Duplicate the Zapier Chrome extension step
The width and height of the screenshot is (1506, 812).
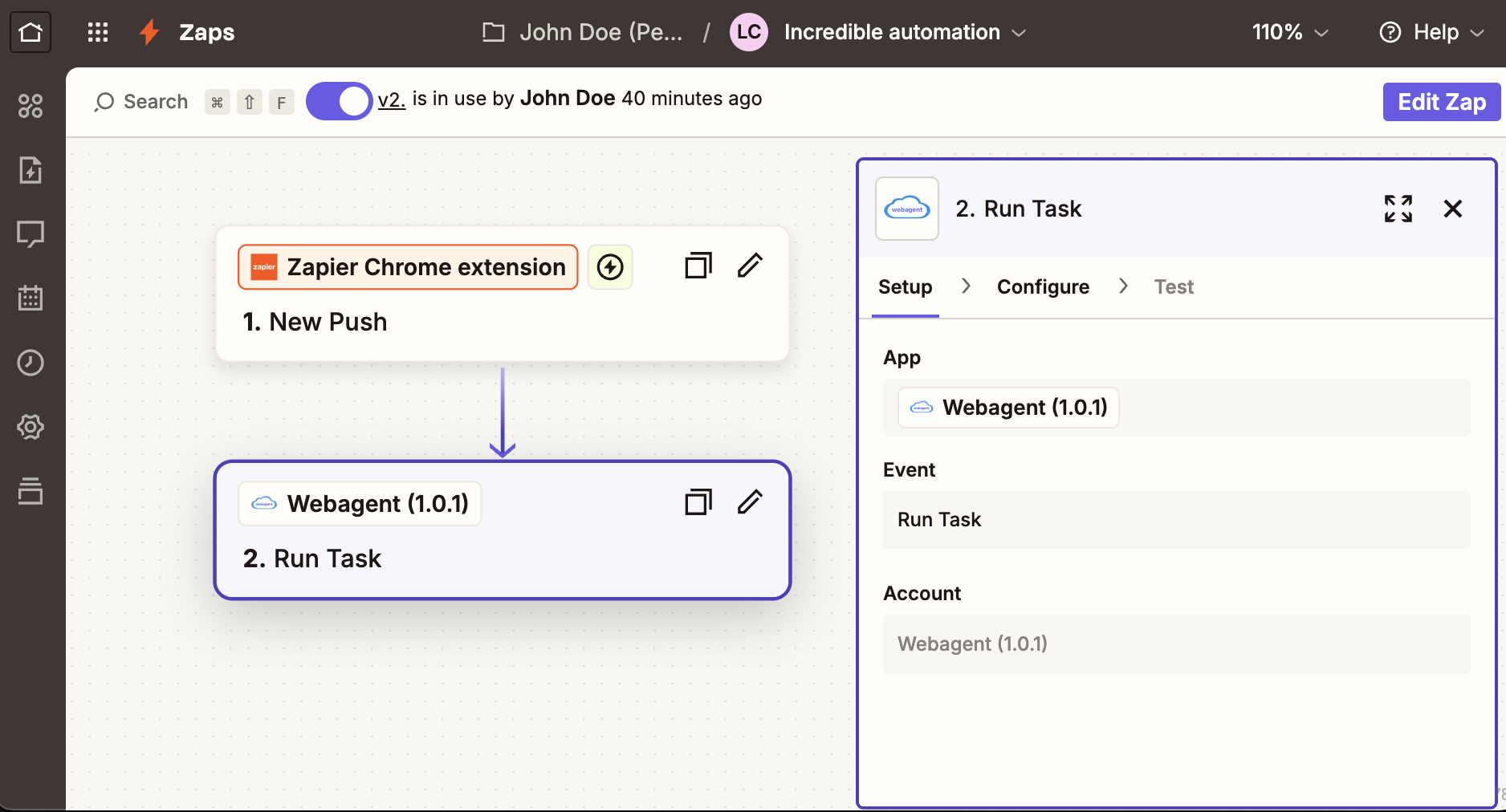[698, 266]
